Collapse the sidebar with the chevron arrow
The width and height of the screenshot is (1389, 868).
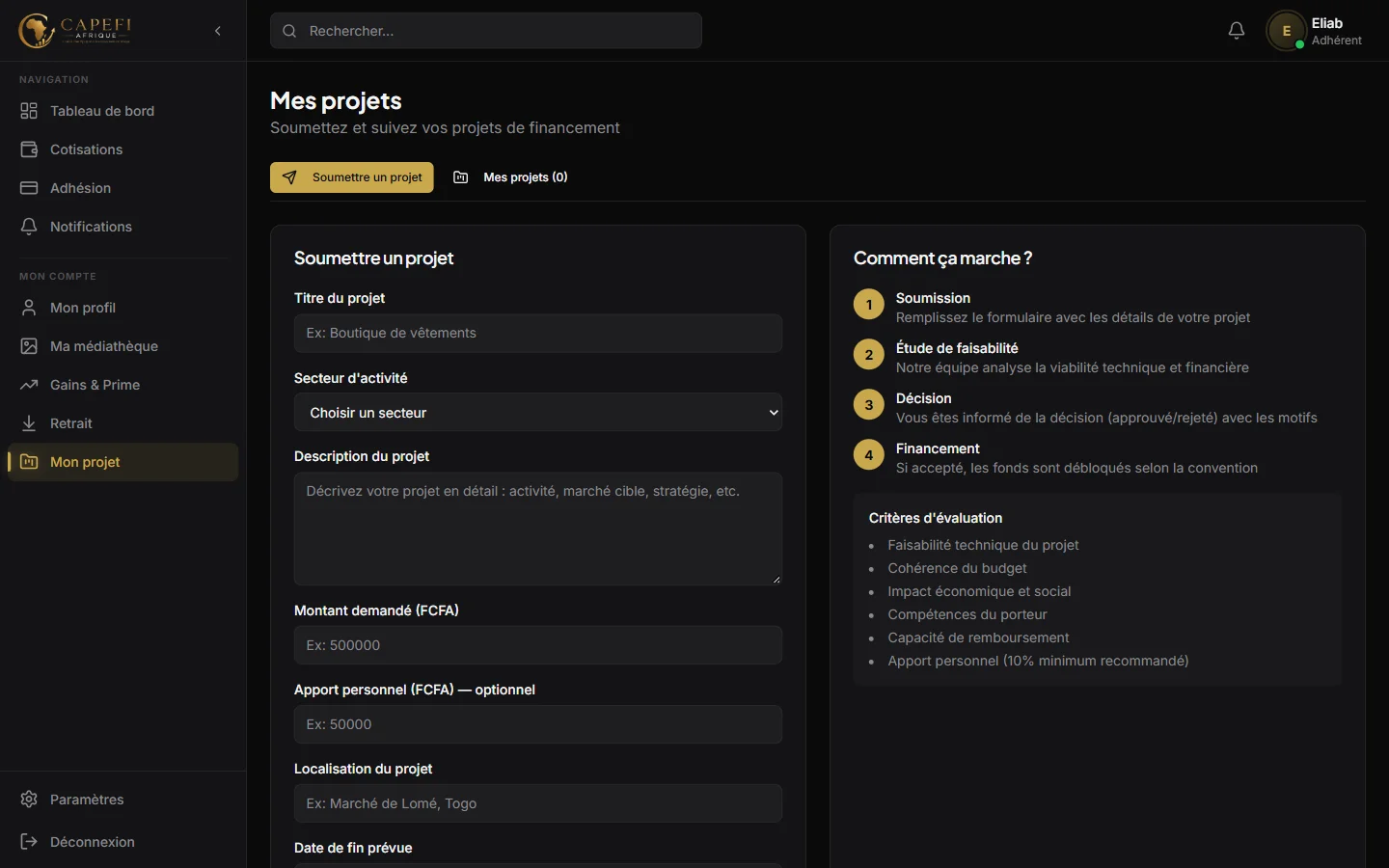click(x=218, y=31)
